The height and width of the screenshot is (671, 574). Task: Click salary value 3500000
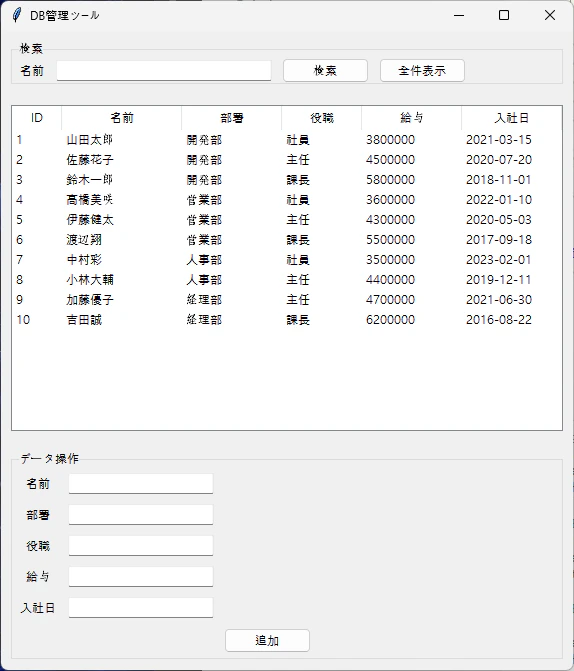point(390,260)
